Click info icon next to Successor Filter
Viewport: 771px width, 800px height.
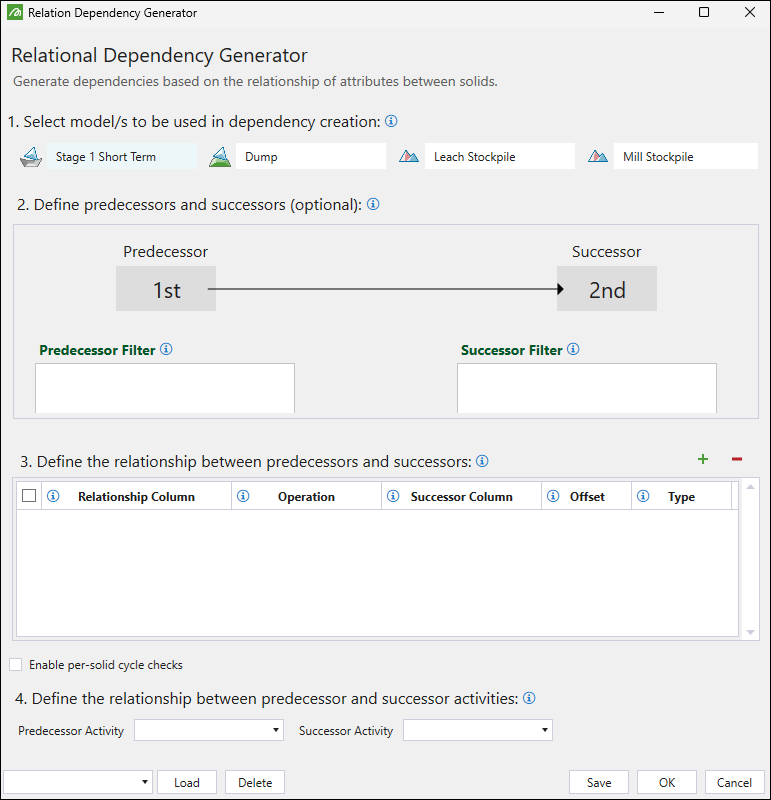coord(573,350)
